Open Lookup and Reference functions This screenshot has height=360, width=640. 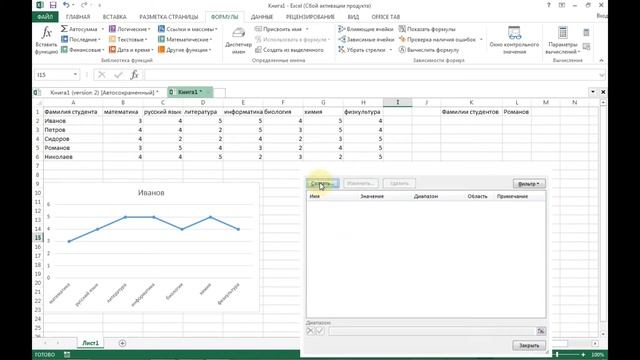click(188, 29)
